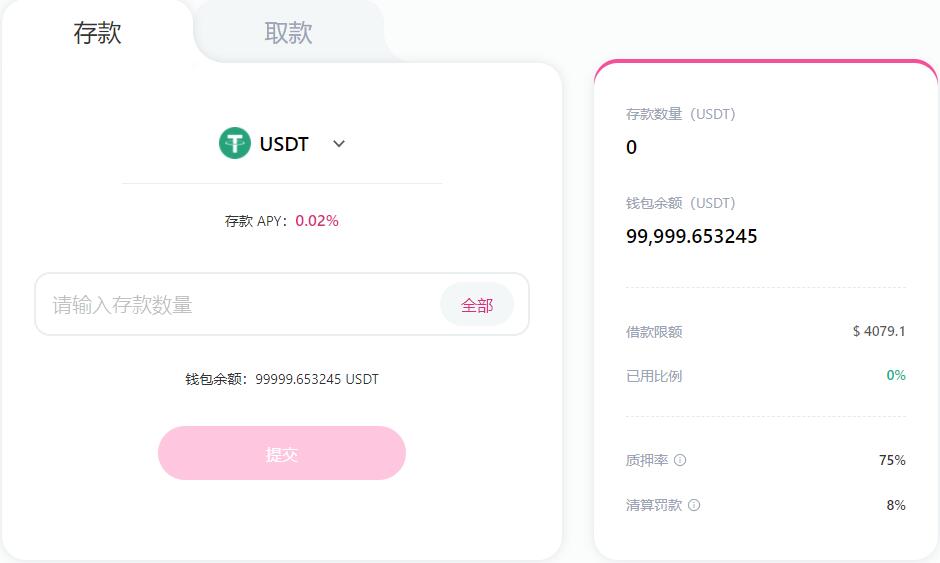
Task: Click the 存款数量 (USDT) label
Action: tap(680, 114)
